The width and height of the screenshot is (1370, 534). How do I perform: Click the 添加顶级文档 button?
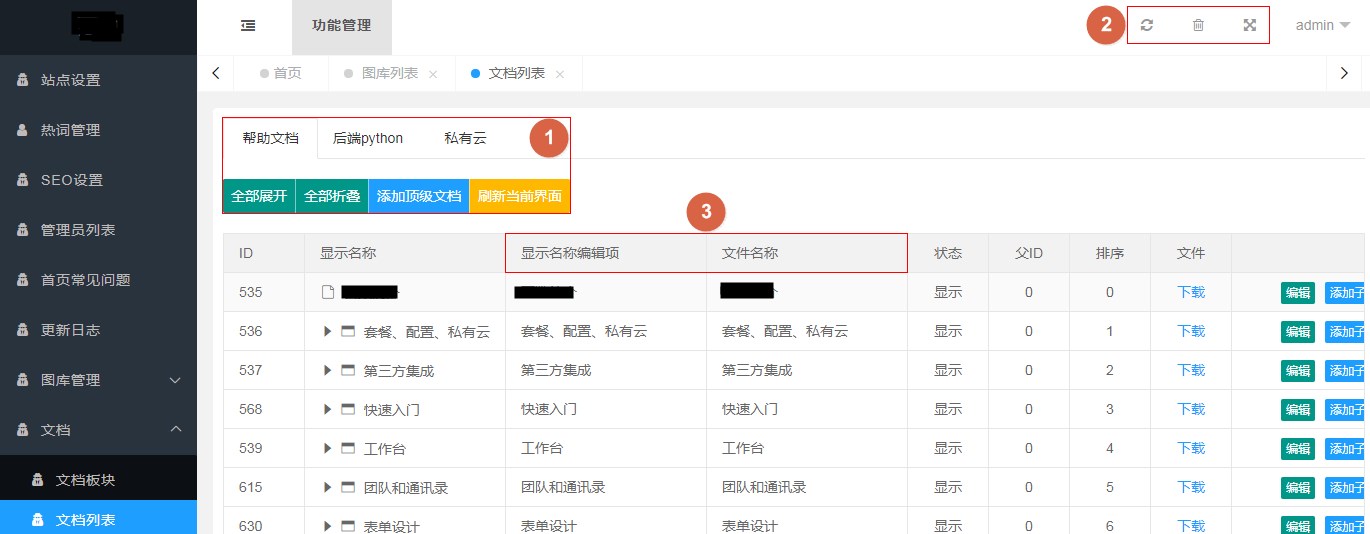[x=419, y=196]
